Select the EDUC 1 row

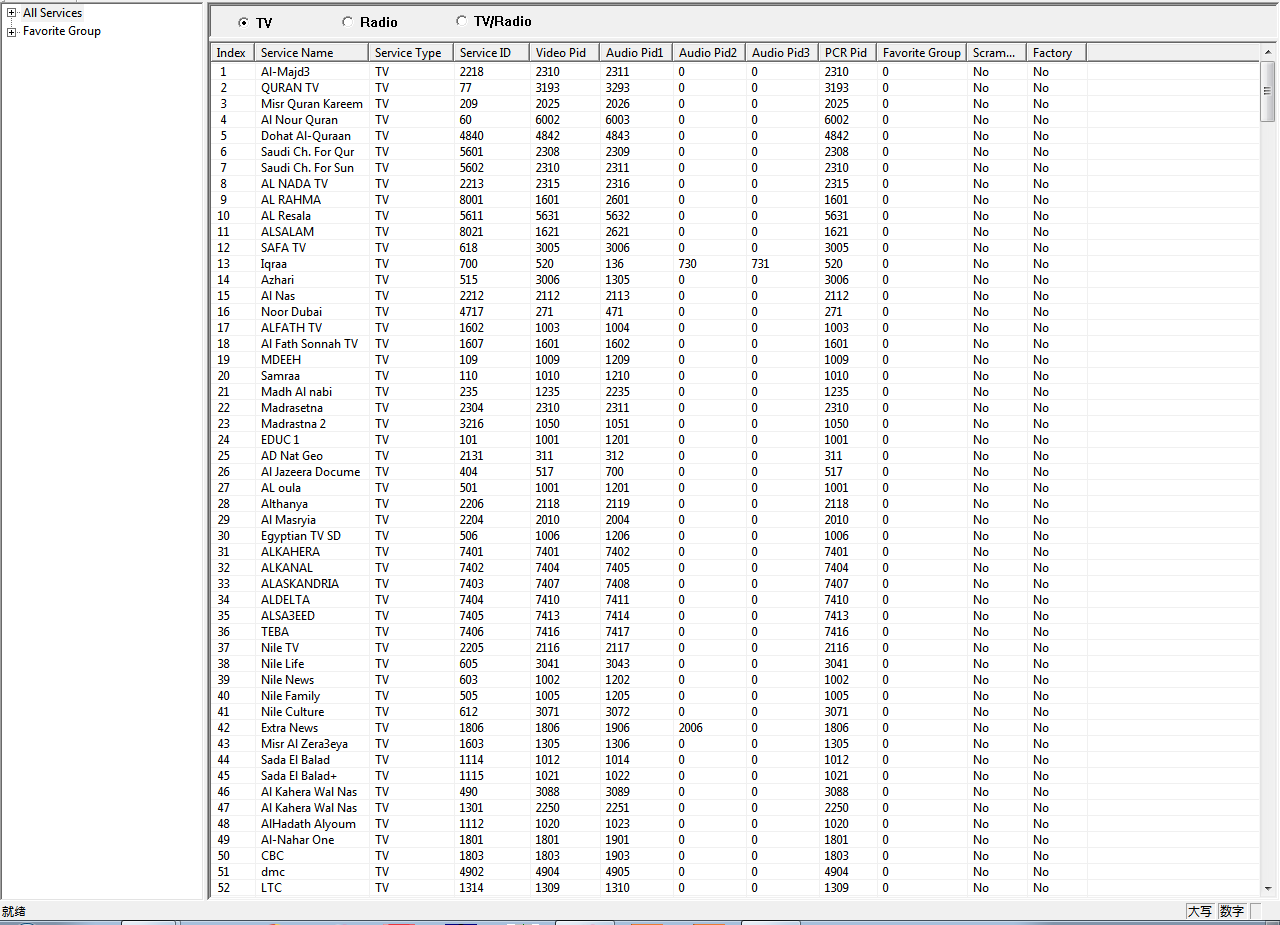[x=649, y=440]
